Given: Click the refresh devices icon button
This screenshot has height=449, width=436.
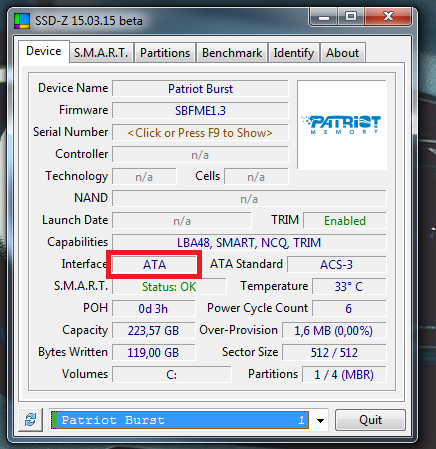Looking at the screenshot, I should click(30, 420).
